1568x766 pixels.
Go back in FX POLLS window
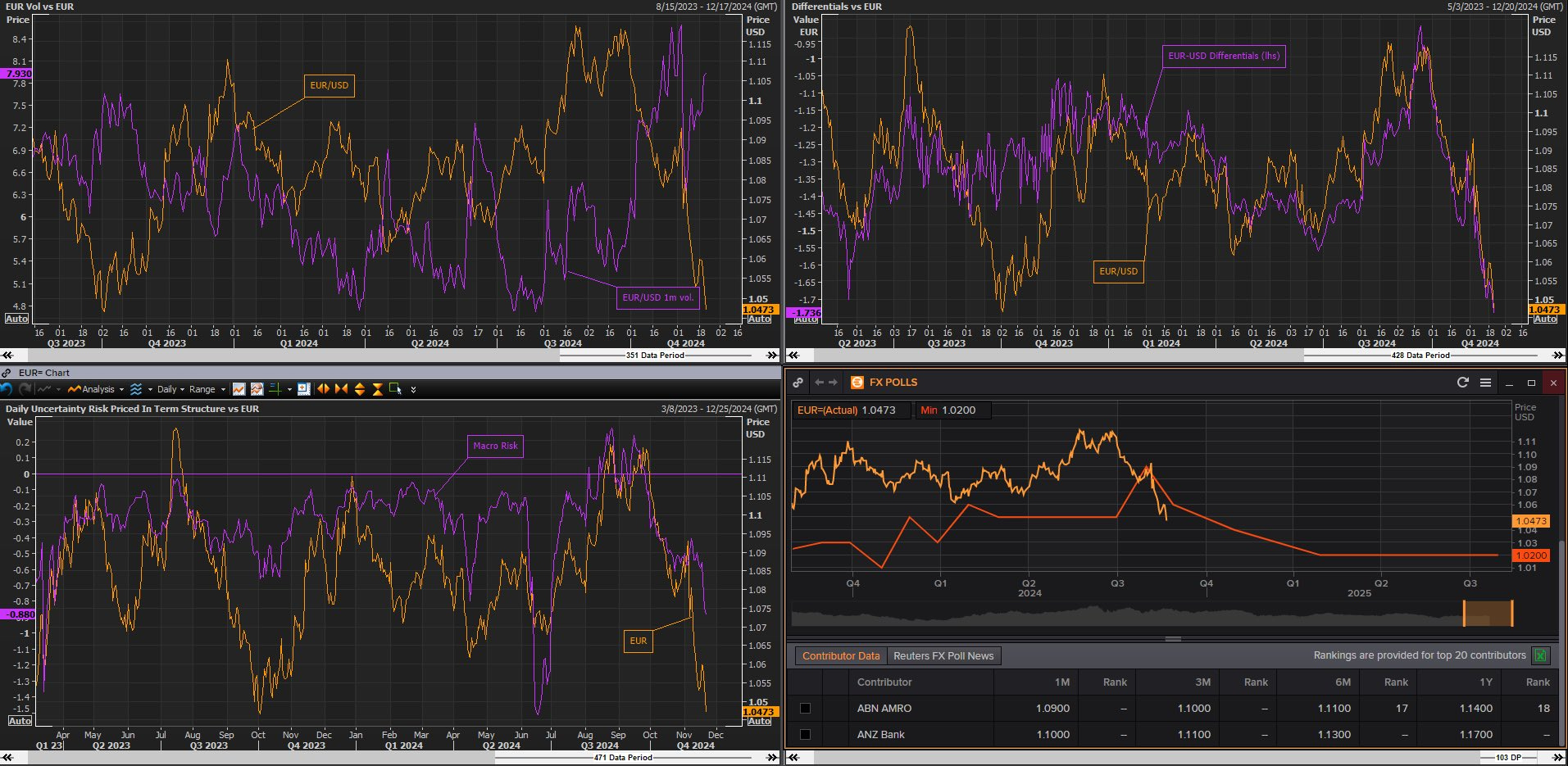(819, 383)
